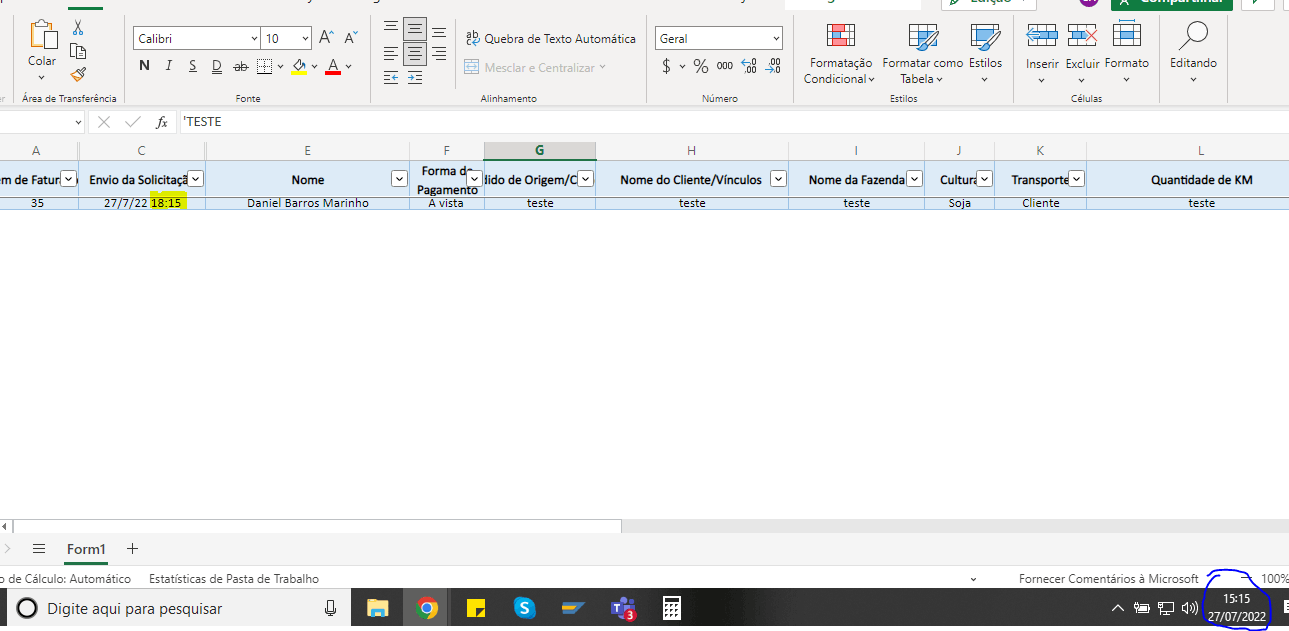Toggle Quebra de Texto Automática
Image resolution: width=1289 pixels, height=631 pixels.
pos(550,38)
